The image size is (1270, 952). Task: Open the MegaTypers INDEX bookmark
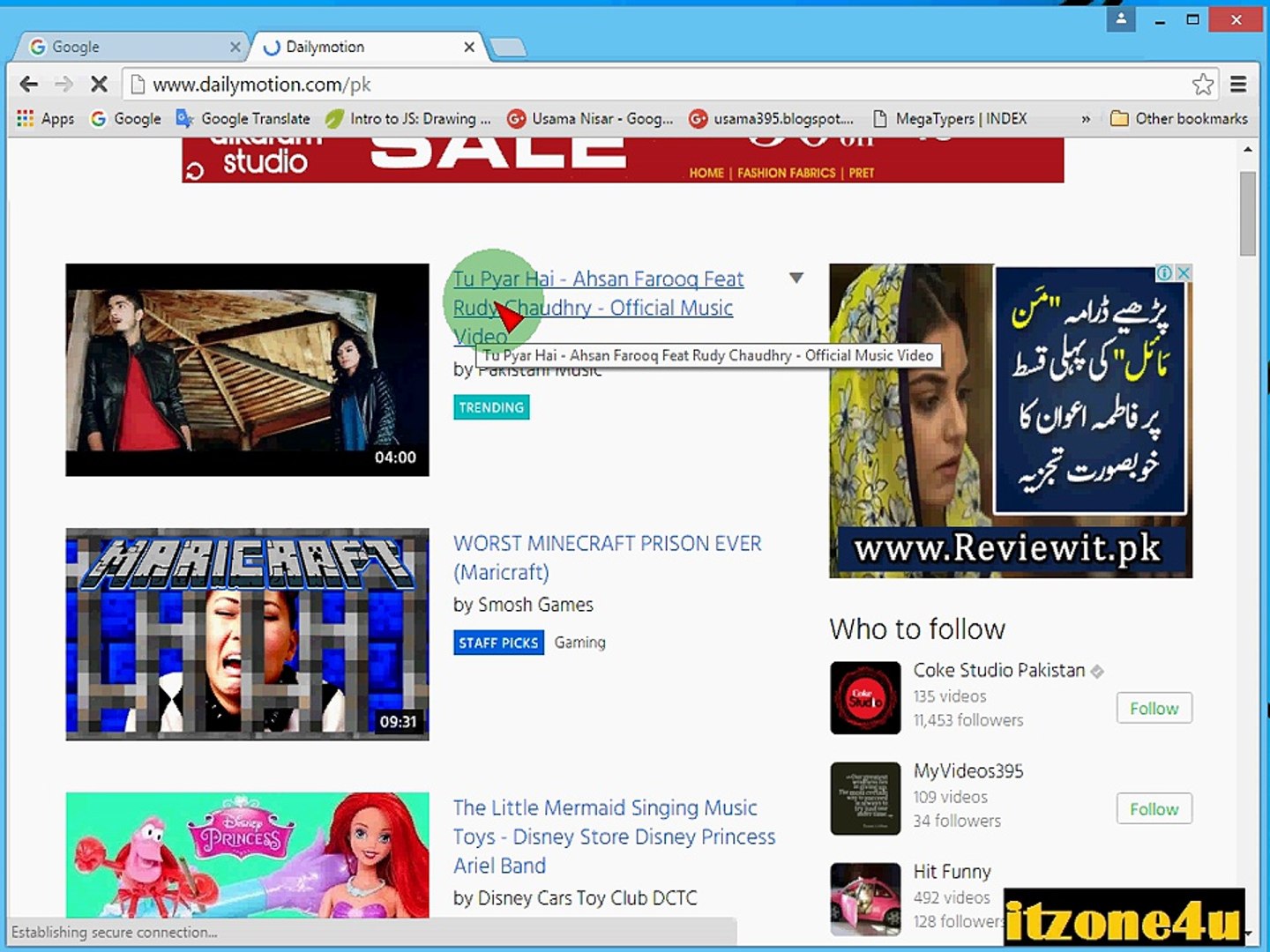[950, 119]
